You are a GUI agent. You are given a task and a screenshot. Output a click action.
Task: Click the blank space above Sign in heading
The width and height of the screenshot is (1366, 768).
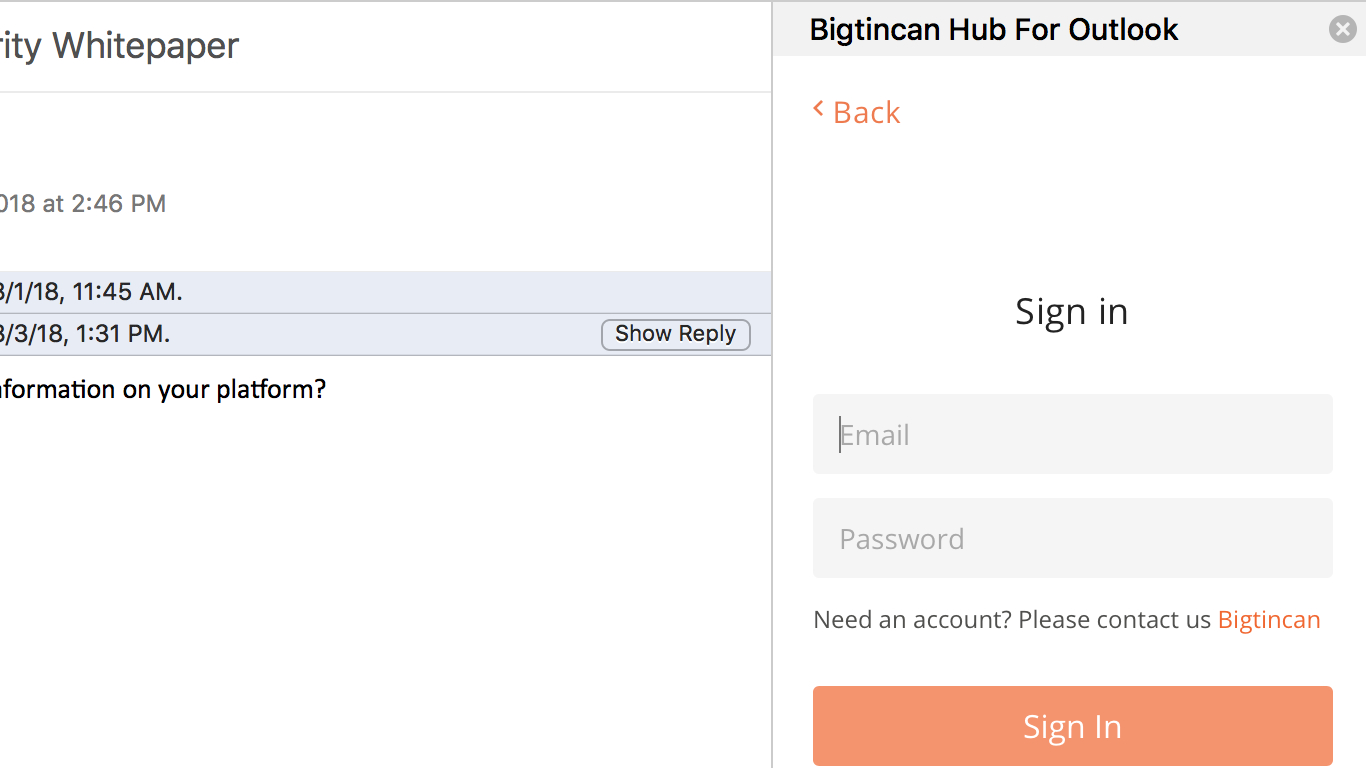click(x=1072, y=210)
